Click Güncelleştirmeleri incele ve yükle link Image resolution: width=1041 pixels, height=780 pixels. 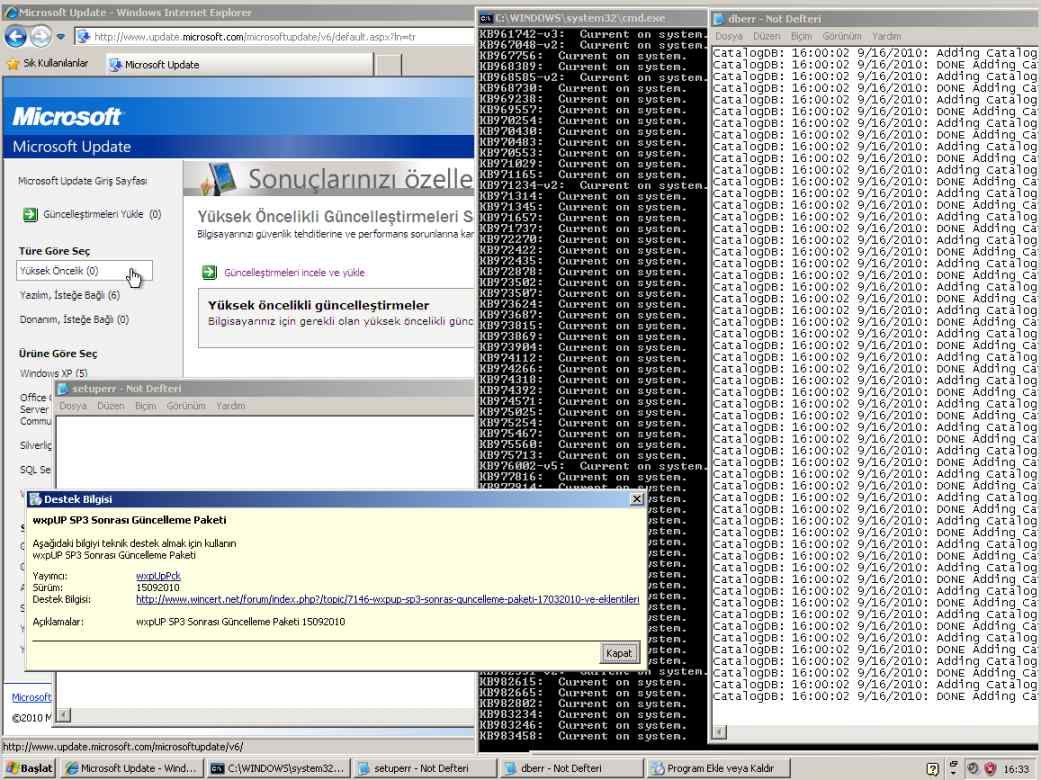[294, 272]
